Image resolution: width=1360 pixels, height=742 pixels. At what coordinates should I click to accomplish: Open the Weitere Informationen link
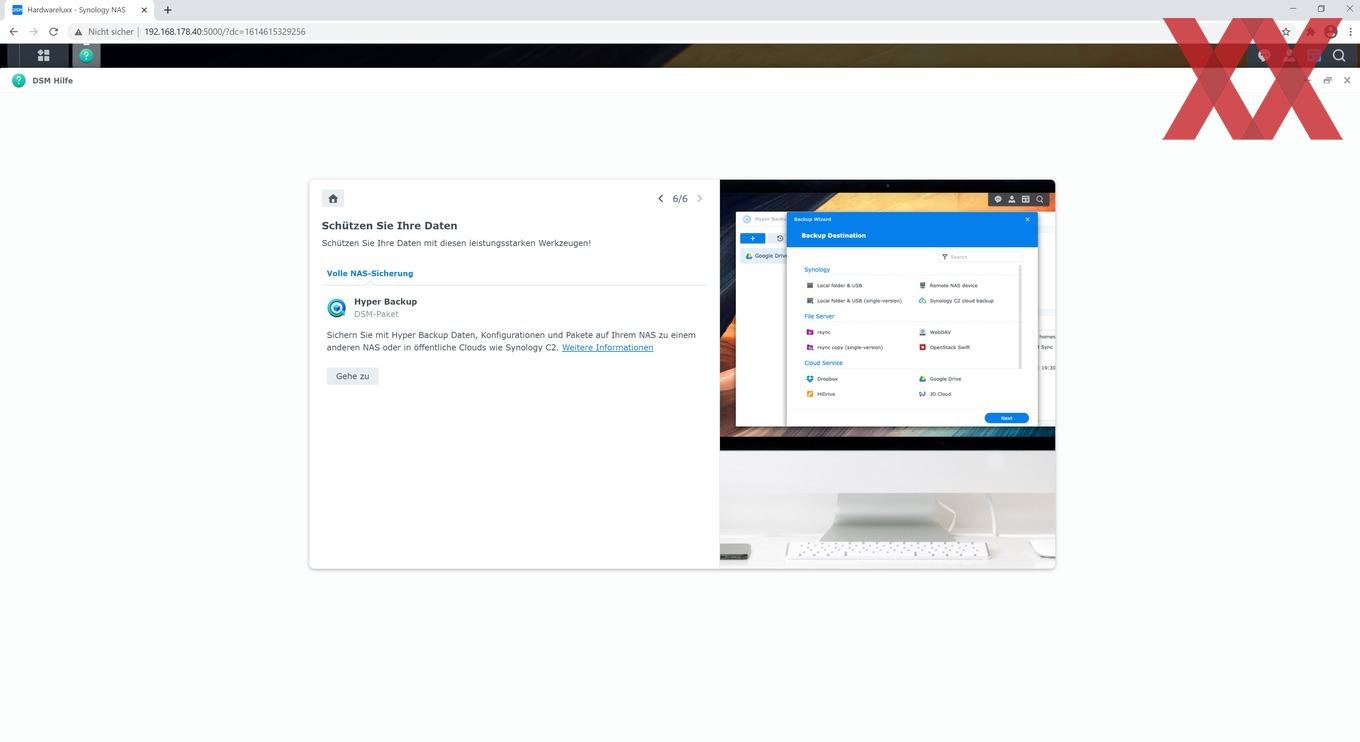pyautogui.click(x=608, y=348)
